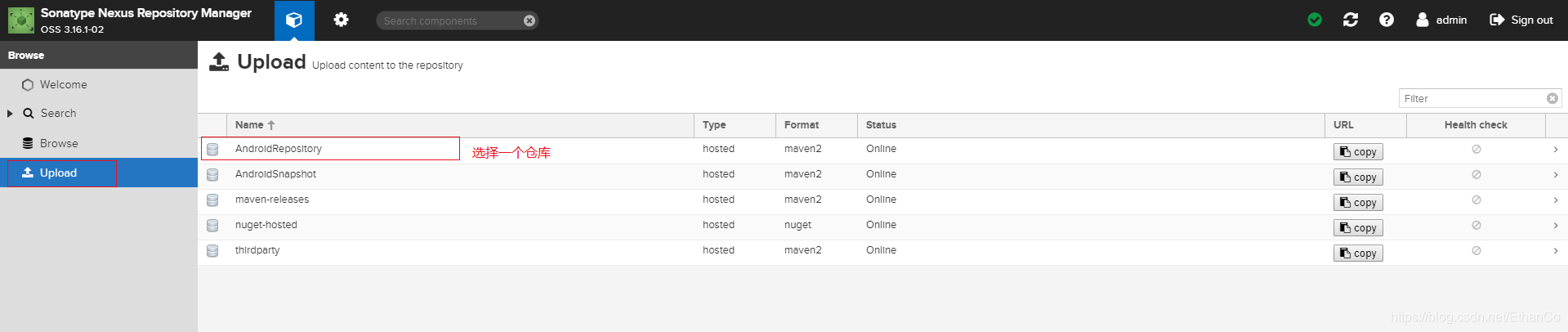Open maven-releases via row chevron
Viewport: 1568px width, 332px height.
tap(1556, 200)
